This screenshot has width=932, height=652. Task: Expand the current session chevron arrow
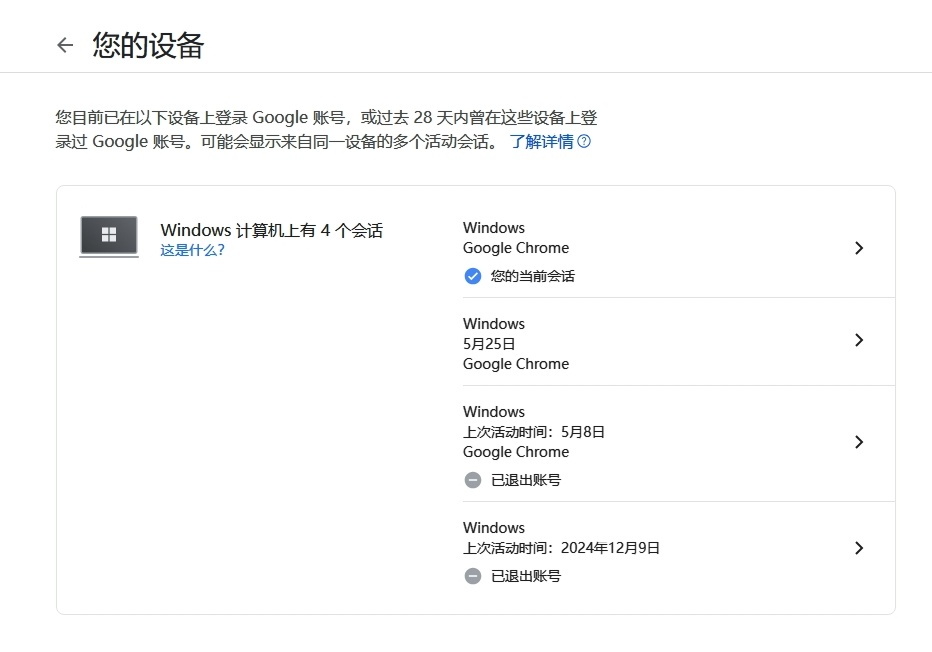click(x=858, y=248)
